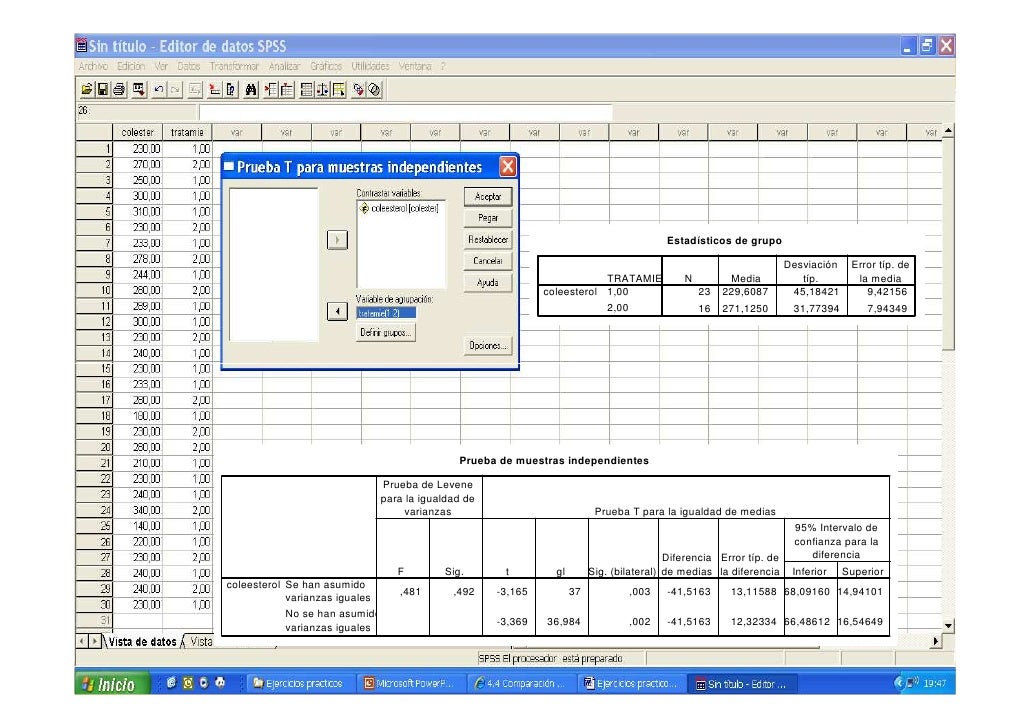Click the taskbar clock showing 19:47
The height and width of the screenshot is (728, 1030).
[934, 683]
